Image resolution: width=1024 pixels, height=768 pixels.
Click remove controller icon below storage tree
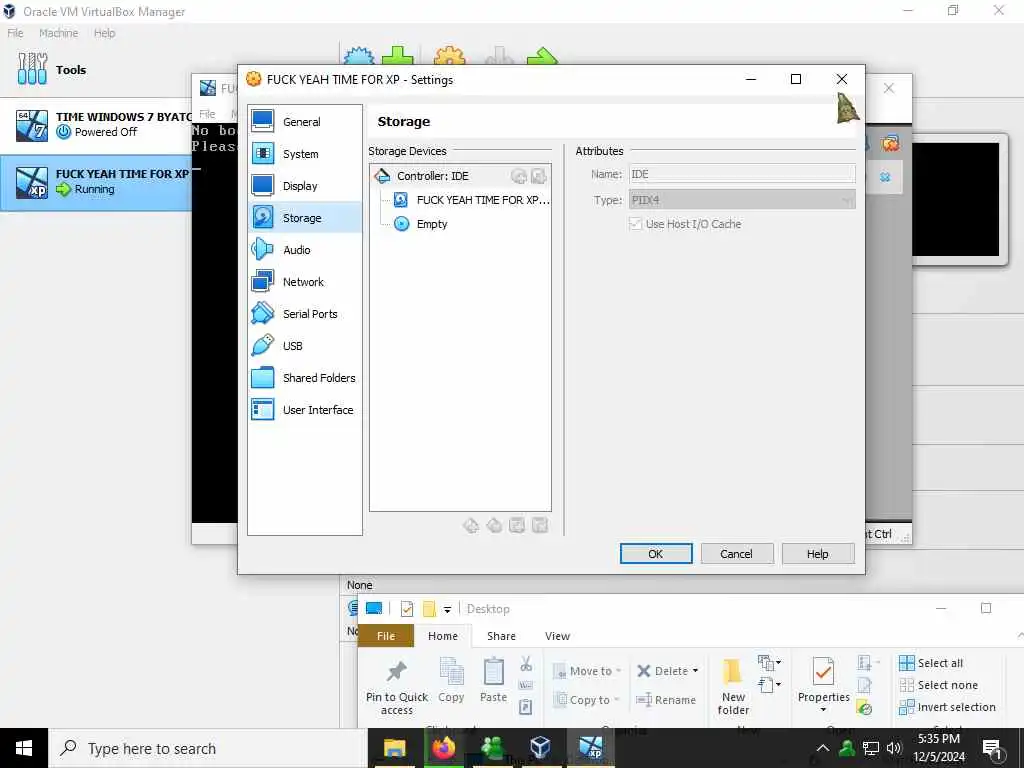pyautogui.click(x=494, y=525)
